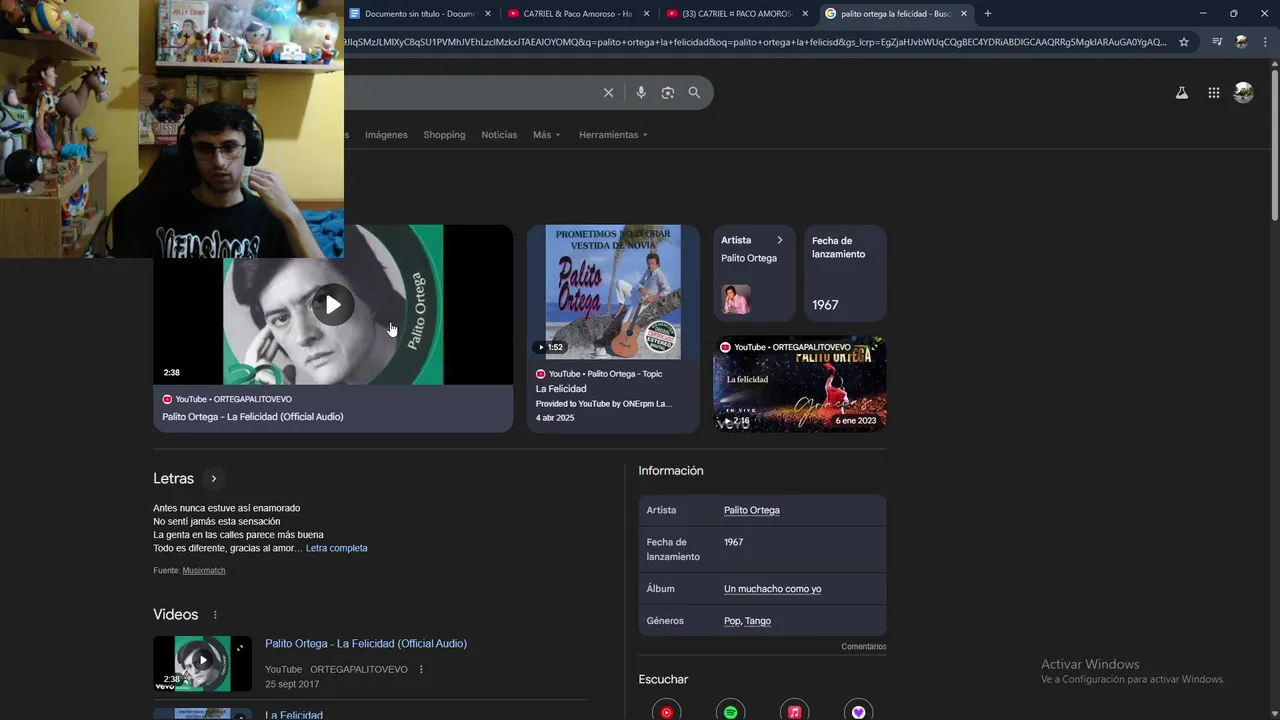Open the Videos section three-dot menu
The width and height of the screenshot is (1280, 720).
215,615
